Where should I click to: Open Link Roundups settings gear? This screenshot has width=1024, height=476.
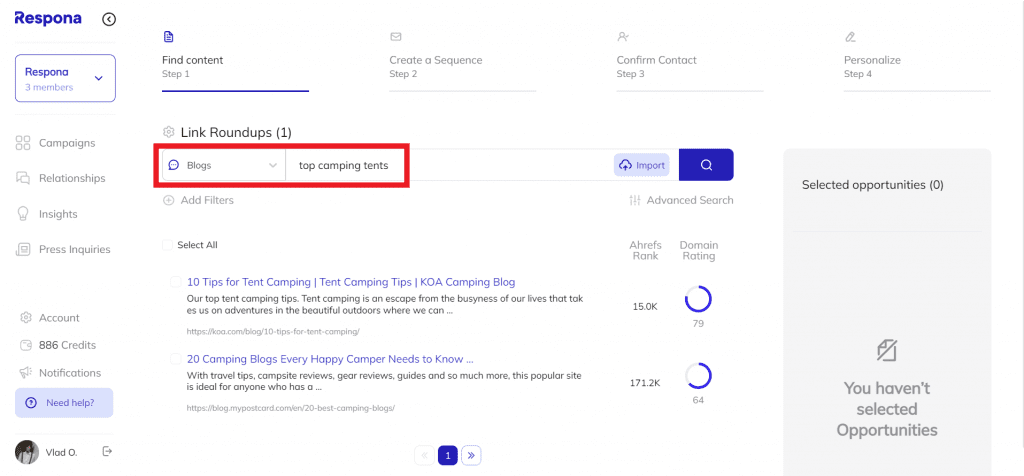168,133
